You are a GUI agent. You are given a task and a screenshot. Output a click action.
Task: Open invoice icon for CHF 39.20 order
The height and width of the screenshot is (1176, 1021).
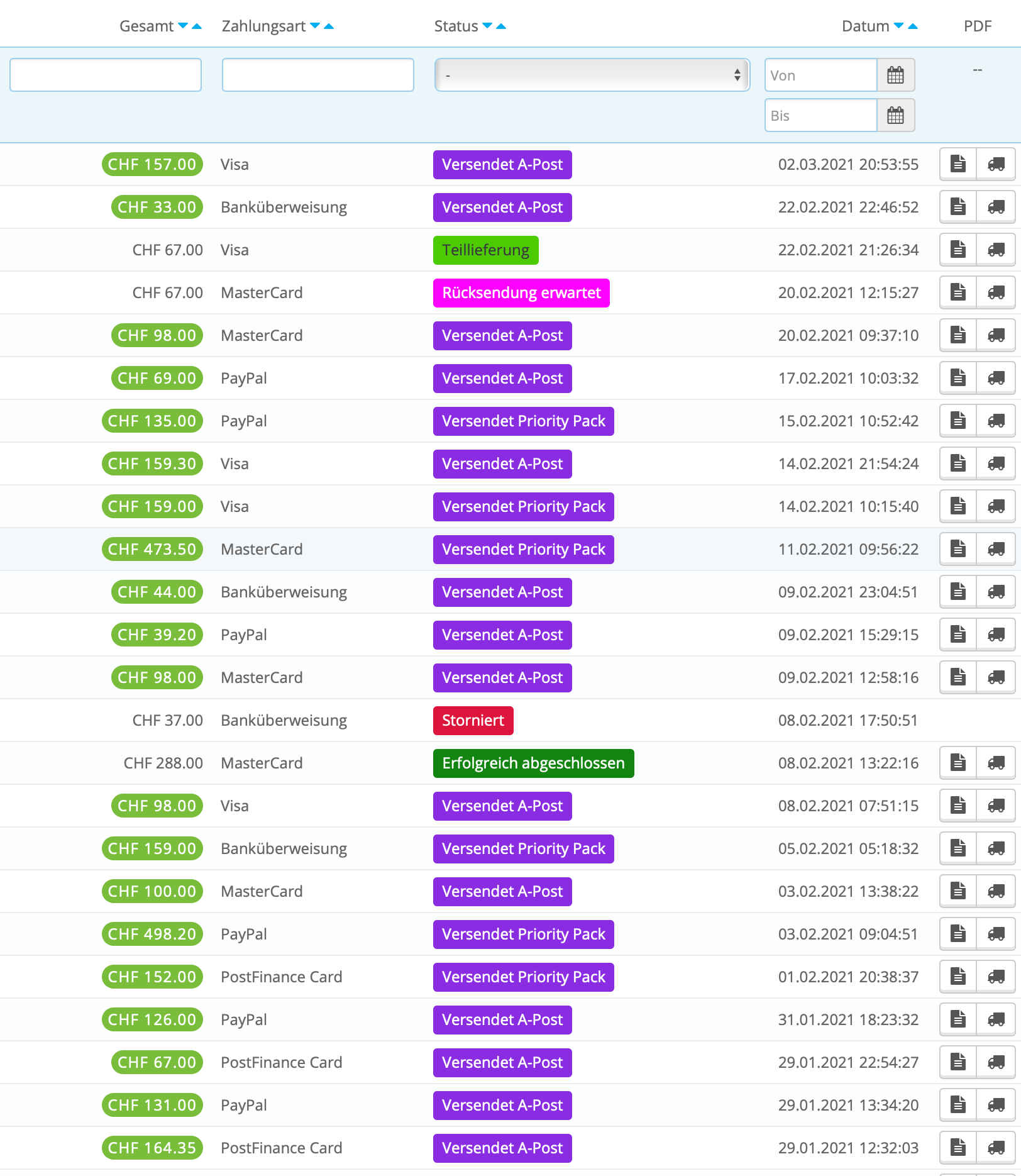958,635
